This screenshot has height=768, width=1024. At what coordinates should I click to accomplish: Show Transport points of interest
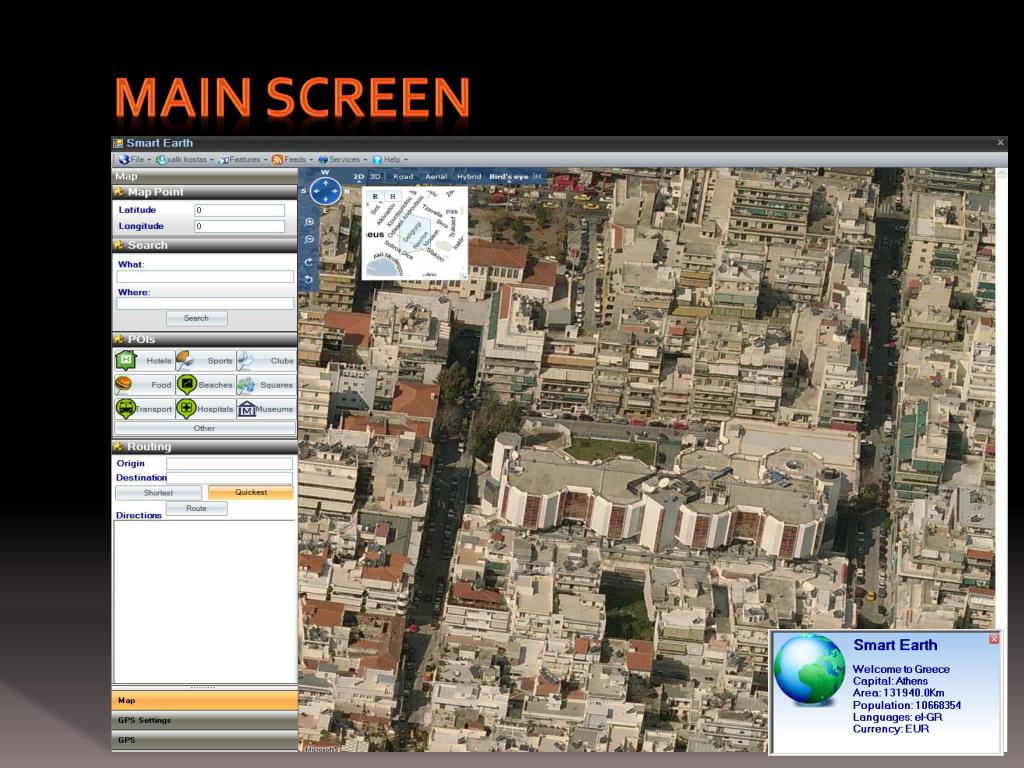pyautogui.click(x=144, y=409)
